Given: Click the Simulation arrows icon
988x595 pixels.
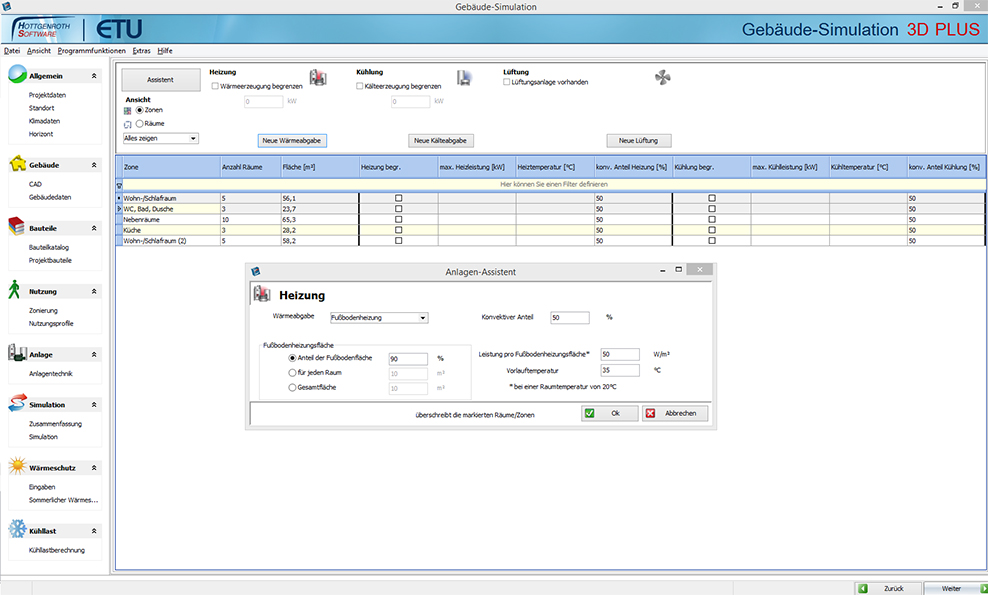Looking at the screenshot, I should click(x=17, y=404).
